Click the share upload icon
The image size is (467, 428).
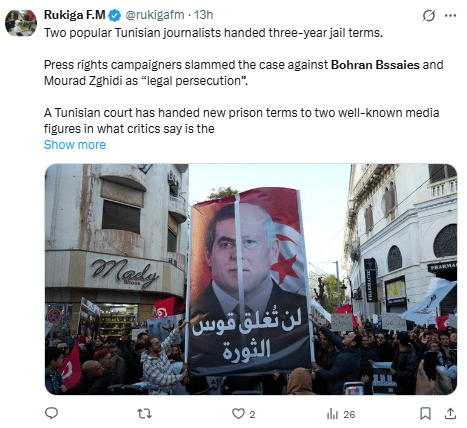pyautogui.click(x=450, y=413)
